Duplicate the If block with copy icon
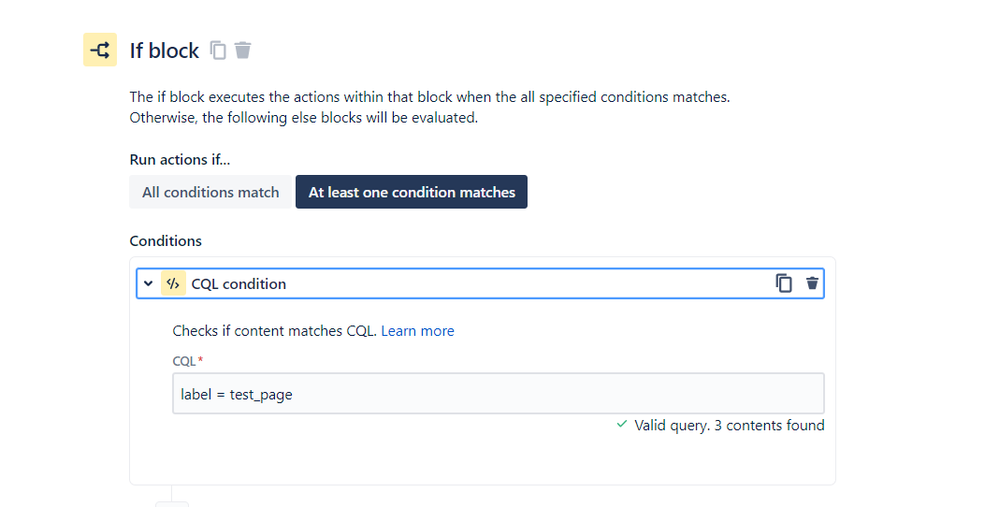 [x=218, y=50]
